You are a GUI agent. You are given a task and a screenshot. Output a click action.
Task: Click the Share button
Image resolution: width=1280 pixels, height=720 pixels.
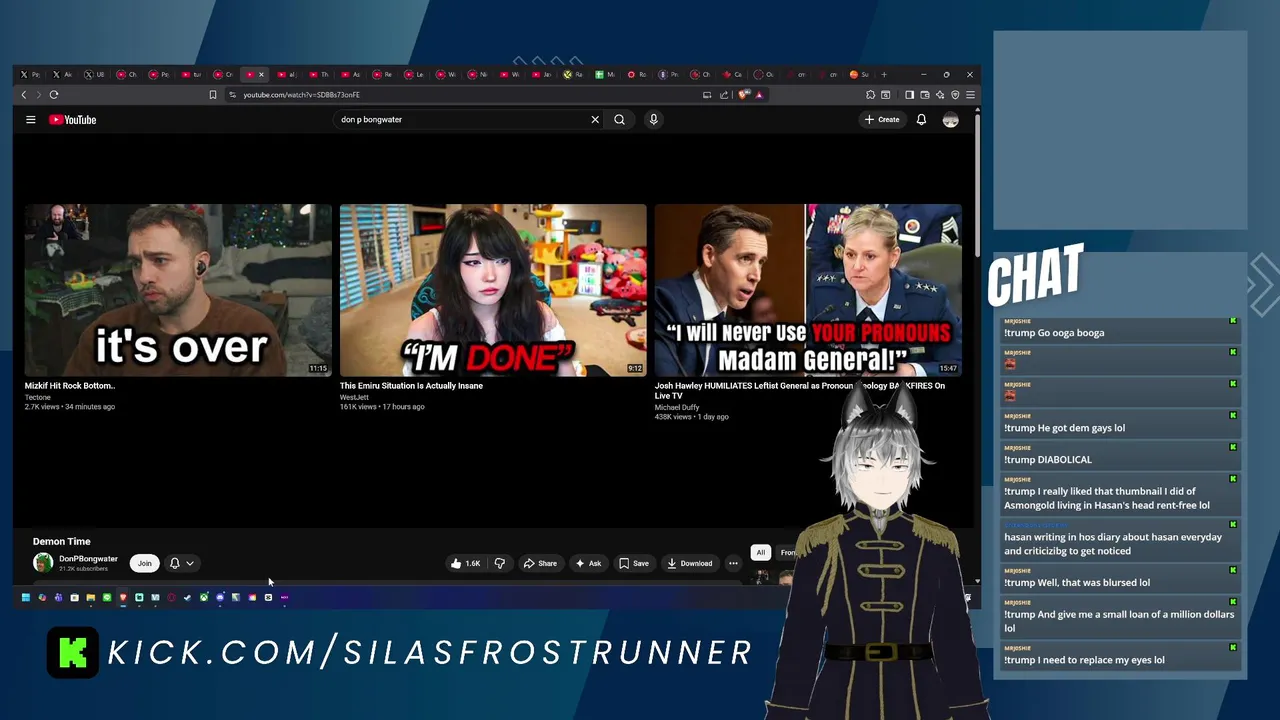(x=540, y=563)
